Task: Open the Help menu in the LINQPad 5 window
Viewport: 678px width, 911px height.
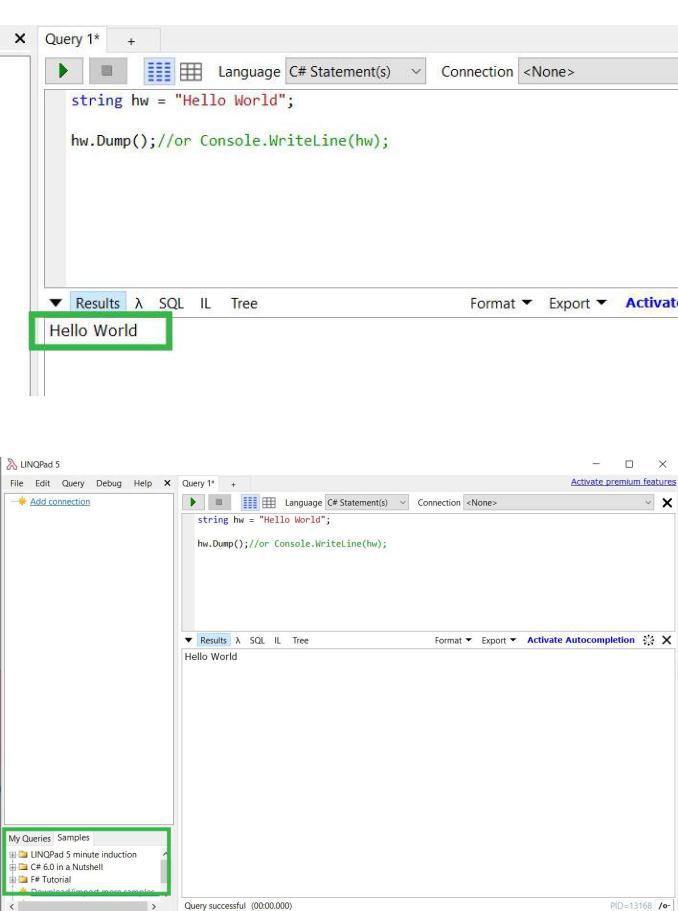Action: point(143,483)
